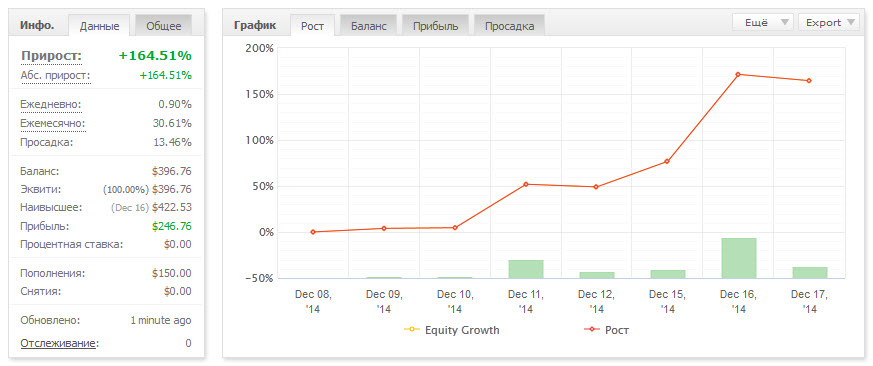Image resolution: width=873 pixels, height=366 pixels.
Task: Click the Эквити (100.00%) value
Action: point(147,189)
